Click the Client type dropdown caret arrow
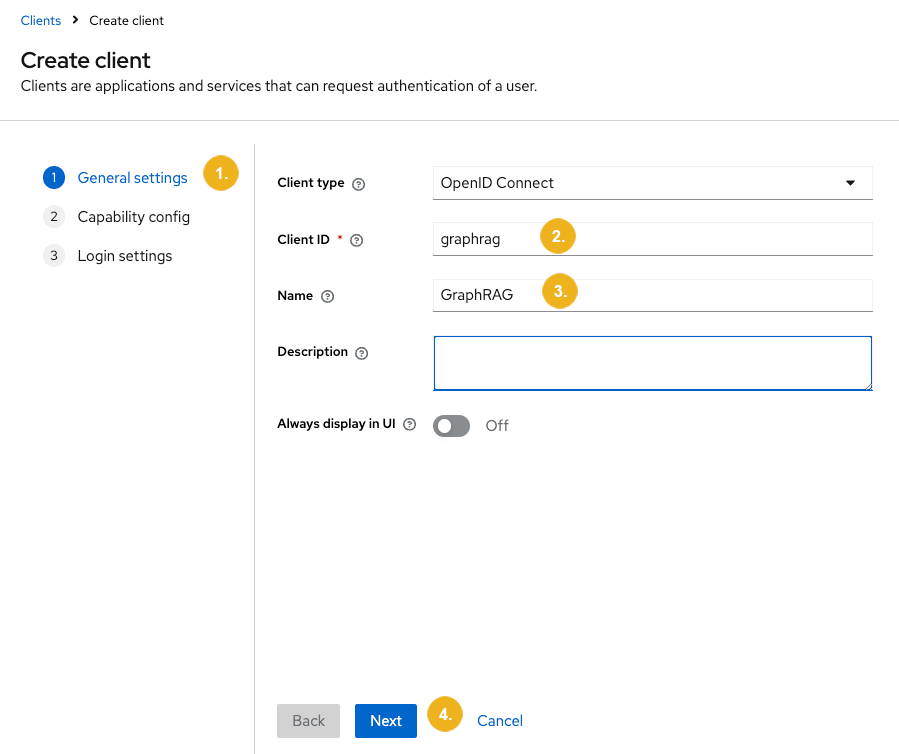Image resolution: width=899 pixels, height=754 pixels. coord(850,183)
